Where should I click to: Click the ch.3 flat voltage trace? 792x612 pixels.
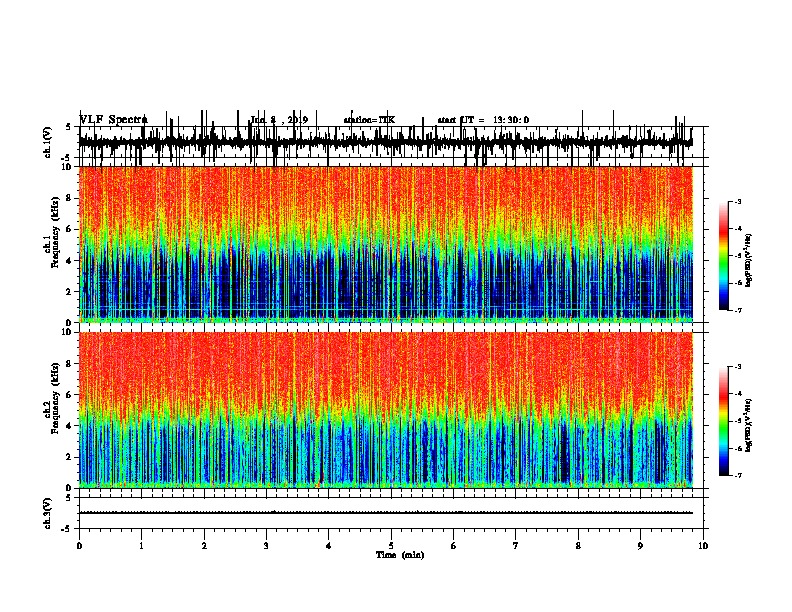click(386, 513)
